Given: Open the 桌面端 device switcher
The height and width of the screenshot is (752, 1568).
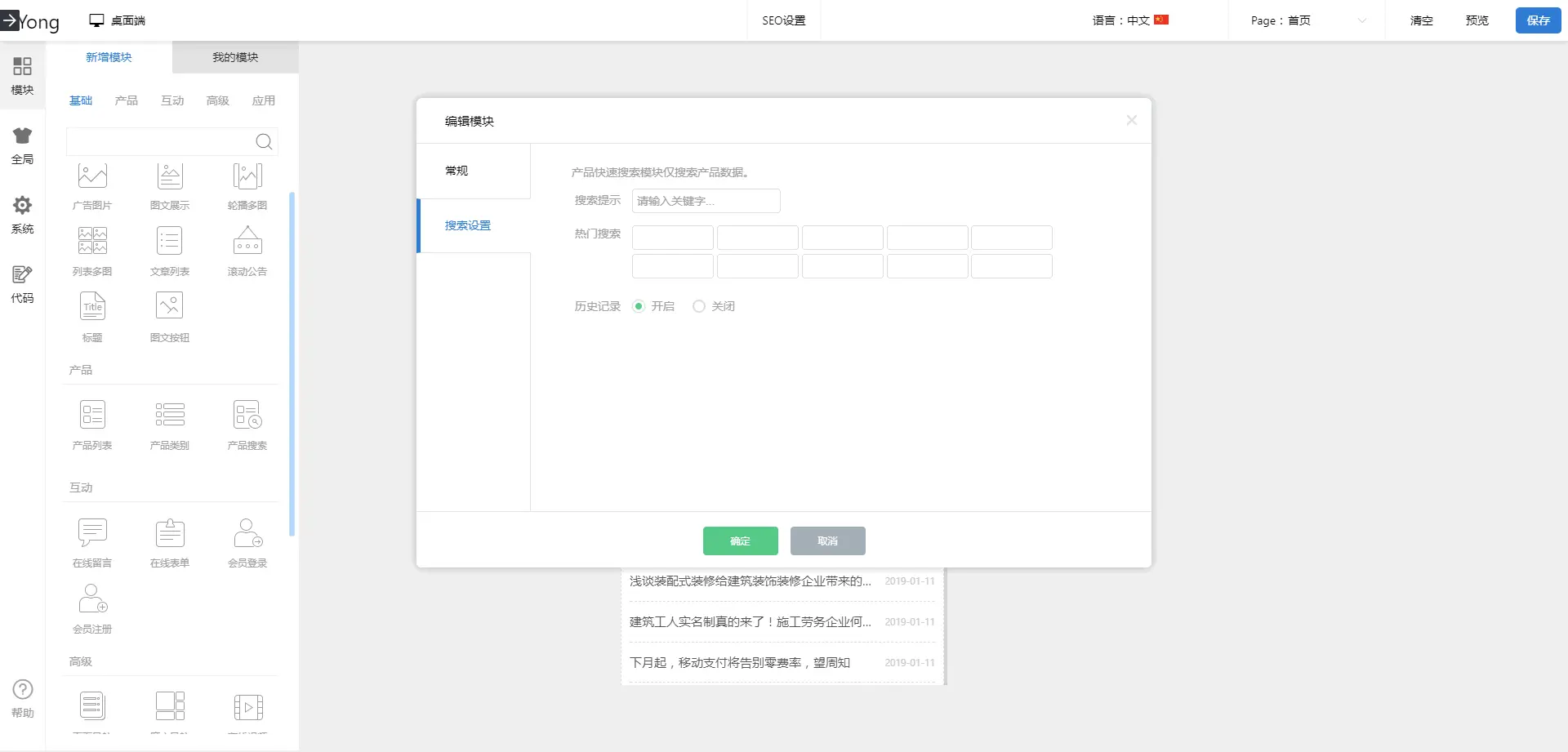Looking at the screenshot, I should pos(118,20).
